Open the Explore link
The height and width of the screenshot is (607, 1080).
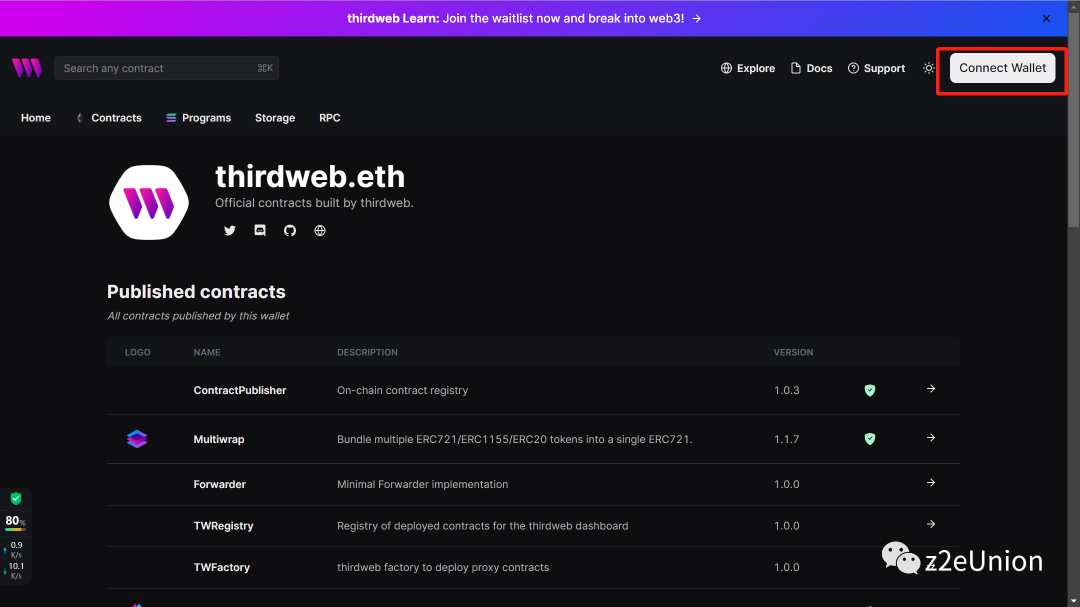tap(747, 68)
